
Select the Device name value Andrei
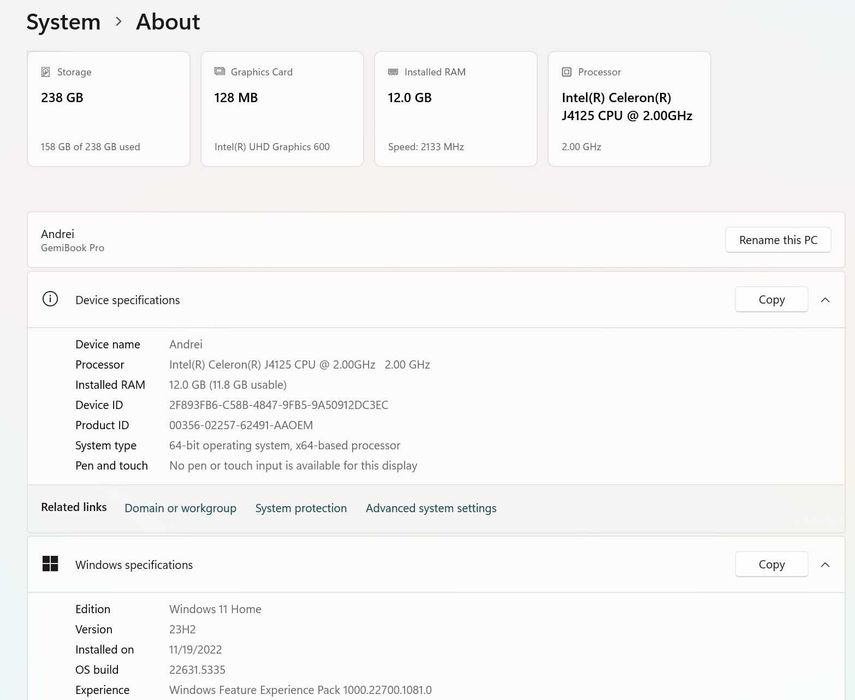tap(186, 344)
